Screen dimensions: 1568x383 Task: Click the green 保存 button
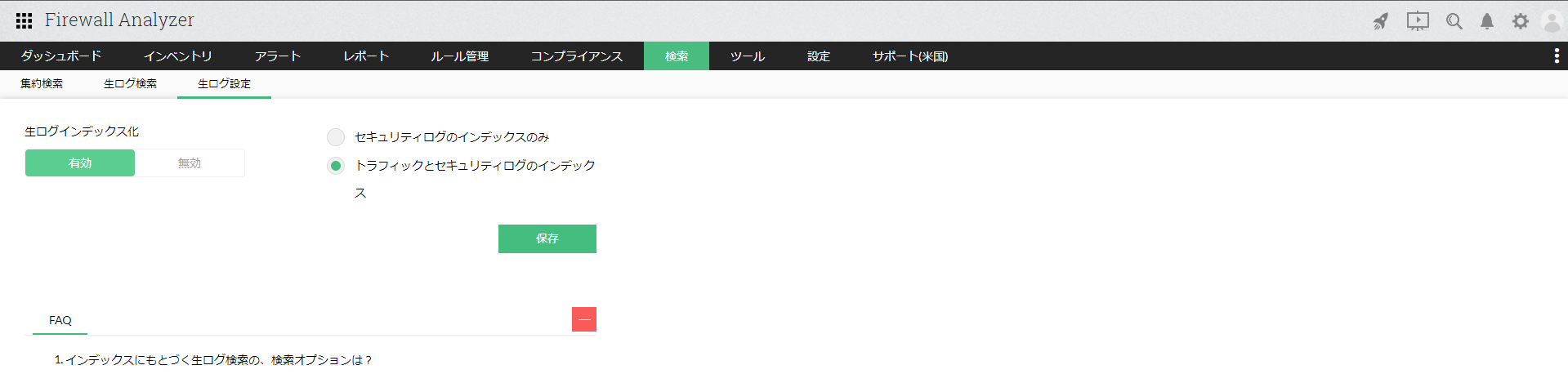click(547, 238)
